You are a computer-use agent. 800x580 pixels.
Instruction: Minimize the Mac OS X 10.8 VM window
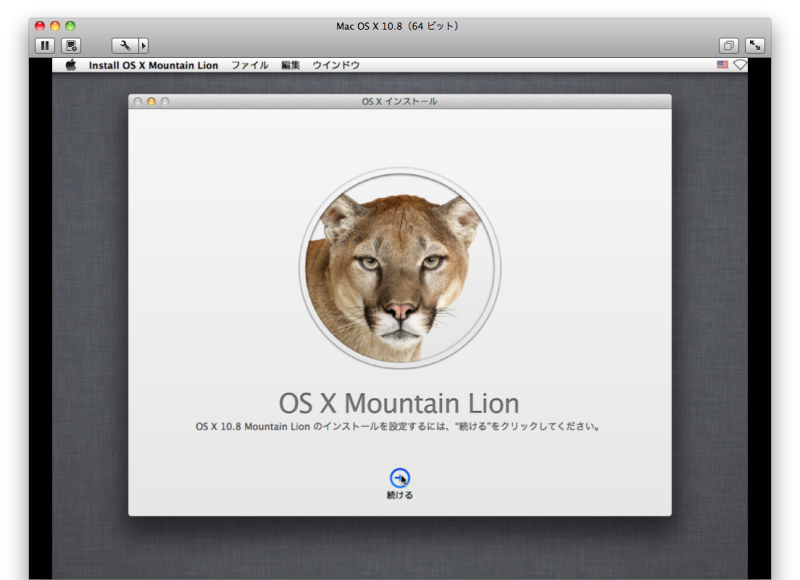point(55,26)
